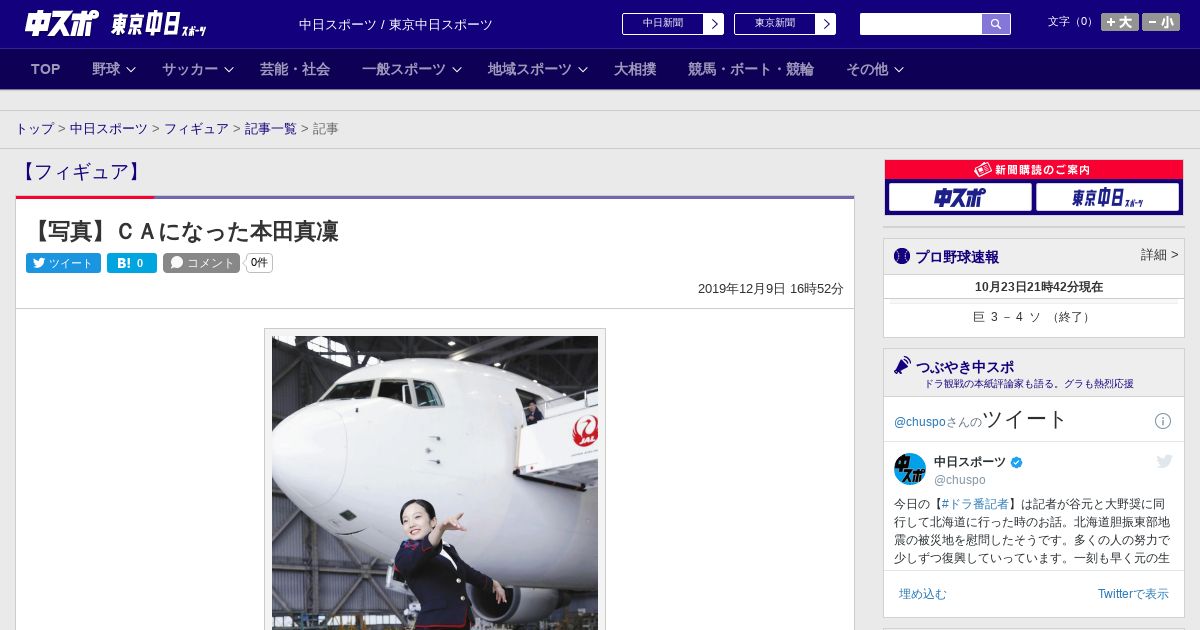This screenshot has height=630, width=1200.
Task: Click 東京中日スポーツ subscription banner button
Action: pyautogui.click(x=1107, y=198)
